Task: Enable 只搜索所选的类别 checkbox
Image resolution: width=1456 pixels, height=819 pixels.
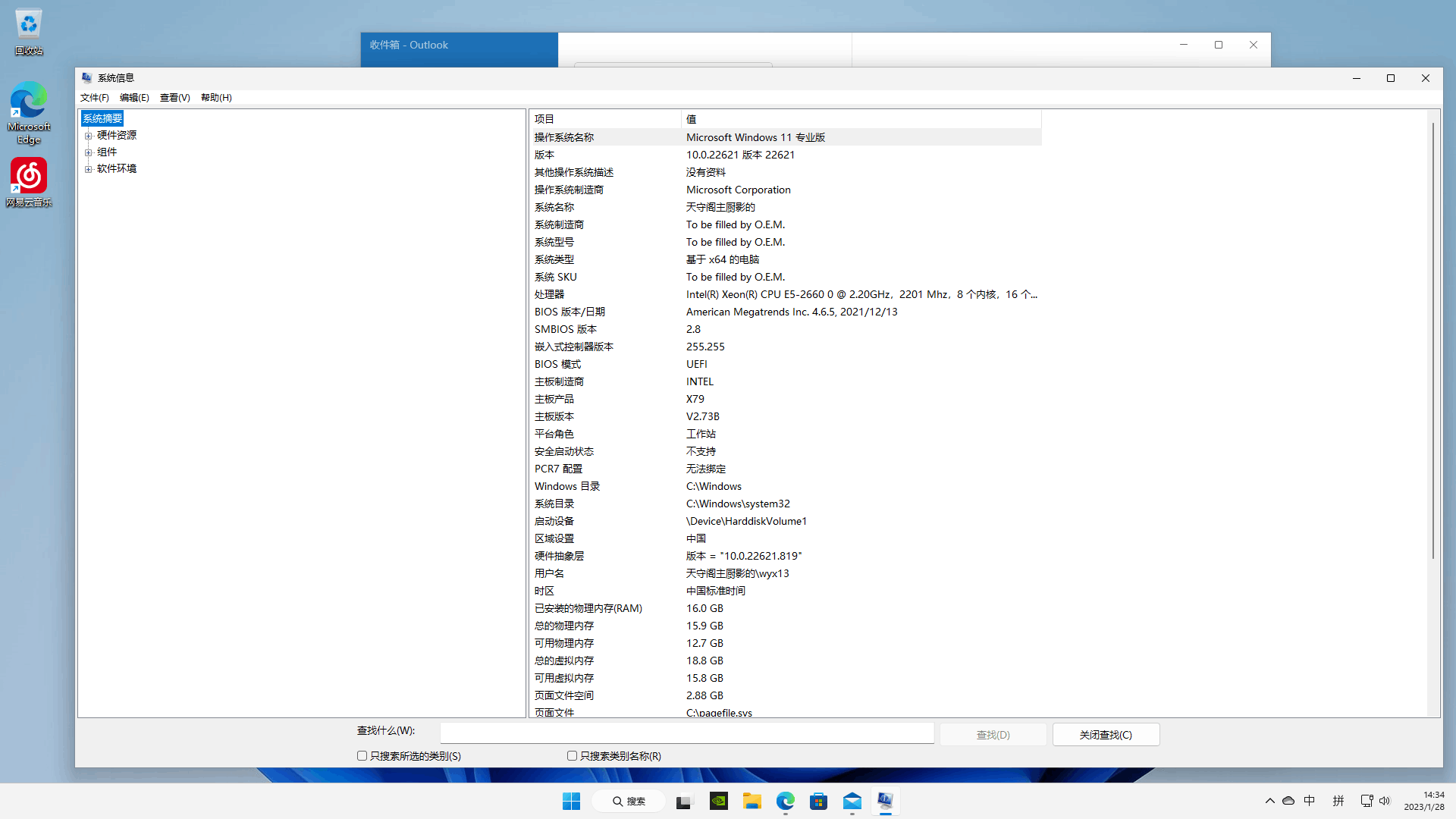Action: pyautogui.click(x=362, y=756)
